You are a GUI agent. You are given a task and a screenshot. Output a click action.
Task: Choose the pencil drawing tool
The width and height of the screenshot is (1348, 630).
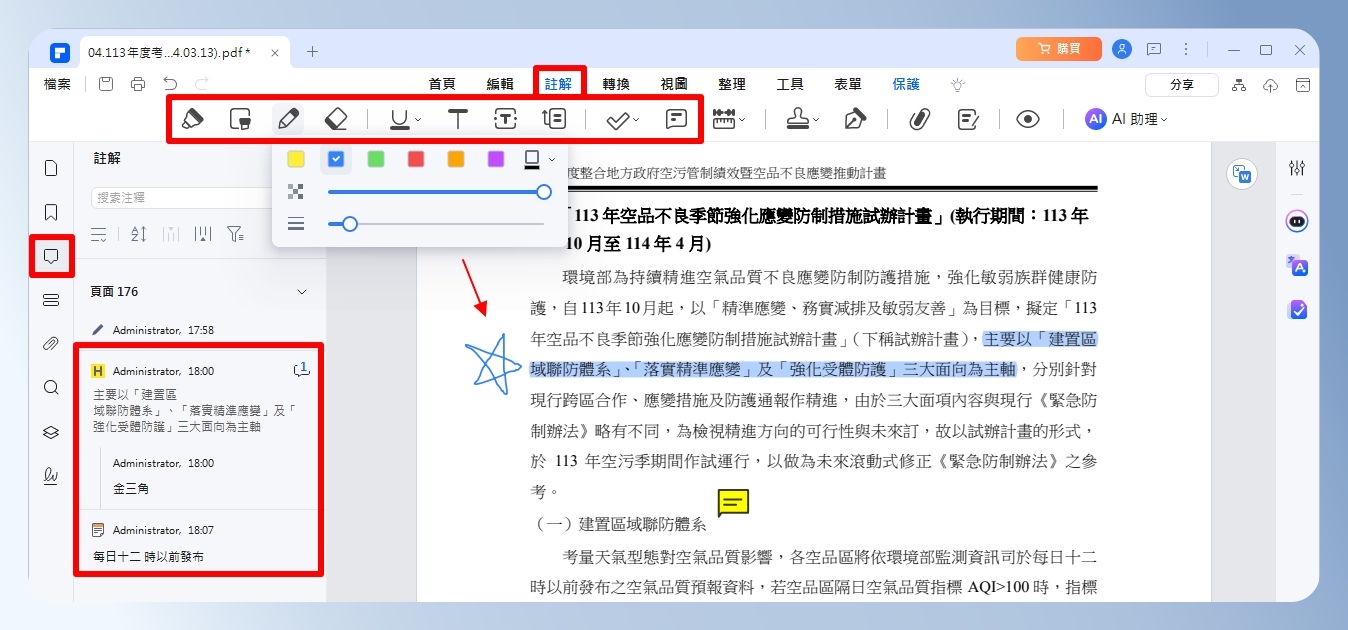click(288, 120)
